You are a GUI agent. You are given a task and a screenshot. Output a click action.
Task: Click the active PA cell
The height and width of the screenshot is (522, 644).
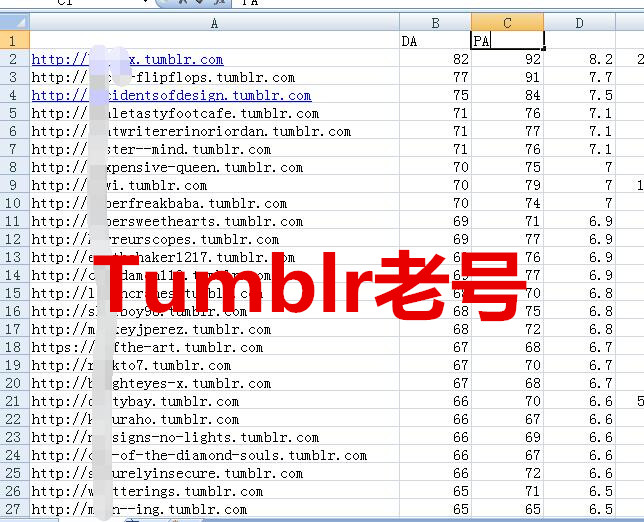click(507, 41)
